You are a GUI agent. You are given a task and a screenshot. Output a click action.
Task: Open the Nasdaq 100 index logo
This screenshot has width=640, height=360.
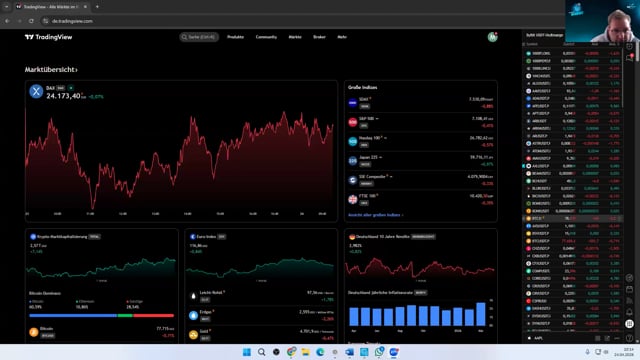353,141
